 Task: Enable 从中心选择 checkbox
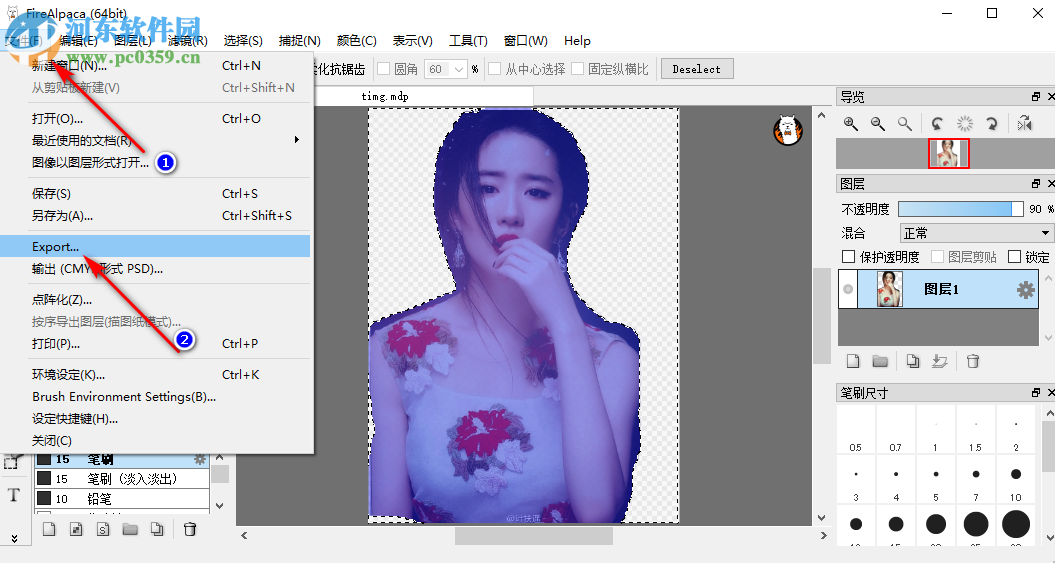tap(495, 69)
